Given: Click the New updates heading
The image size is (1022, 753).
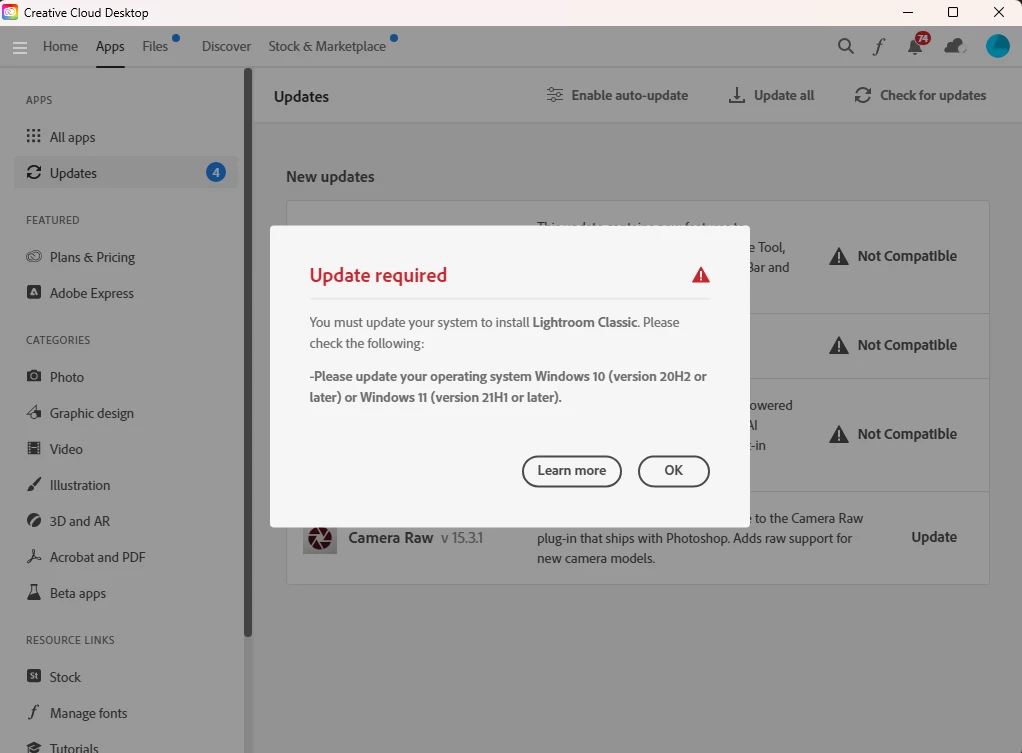Looking at the screenshot, I should (330, 177).
